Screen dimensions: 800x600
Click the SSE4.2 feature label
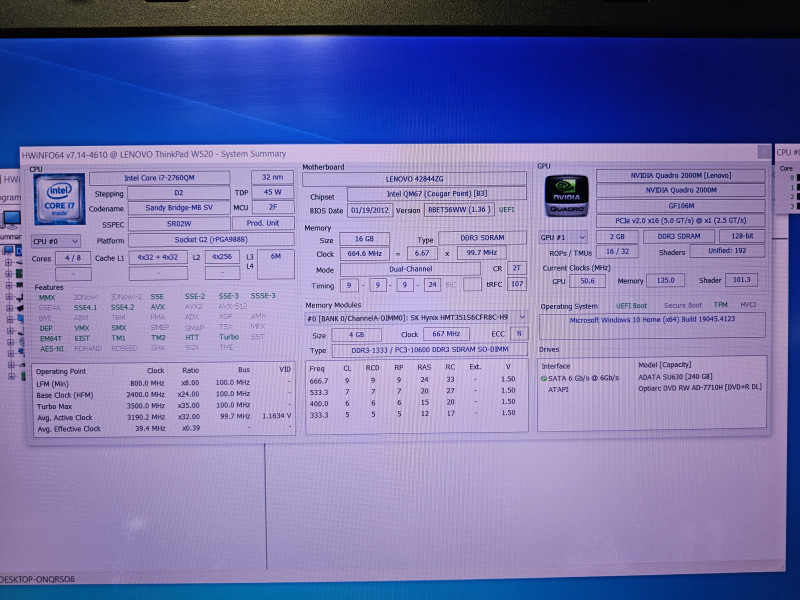(122, 307)
